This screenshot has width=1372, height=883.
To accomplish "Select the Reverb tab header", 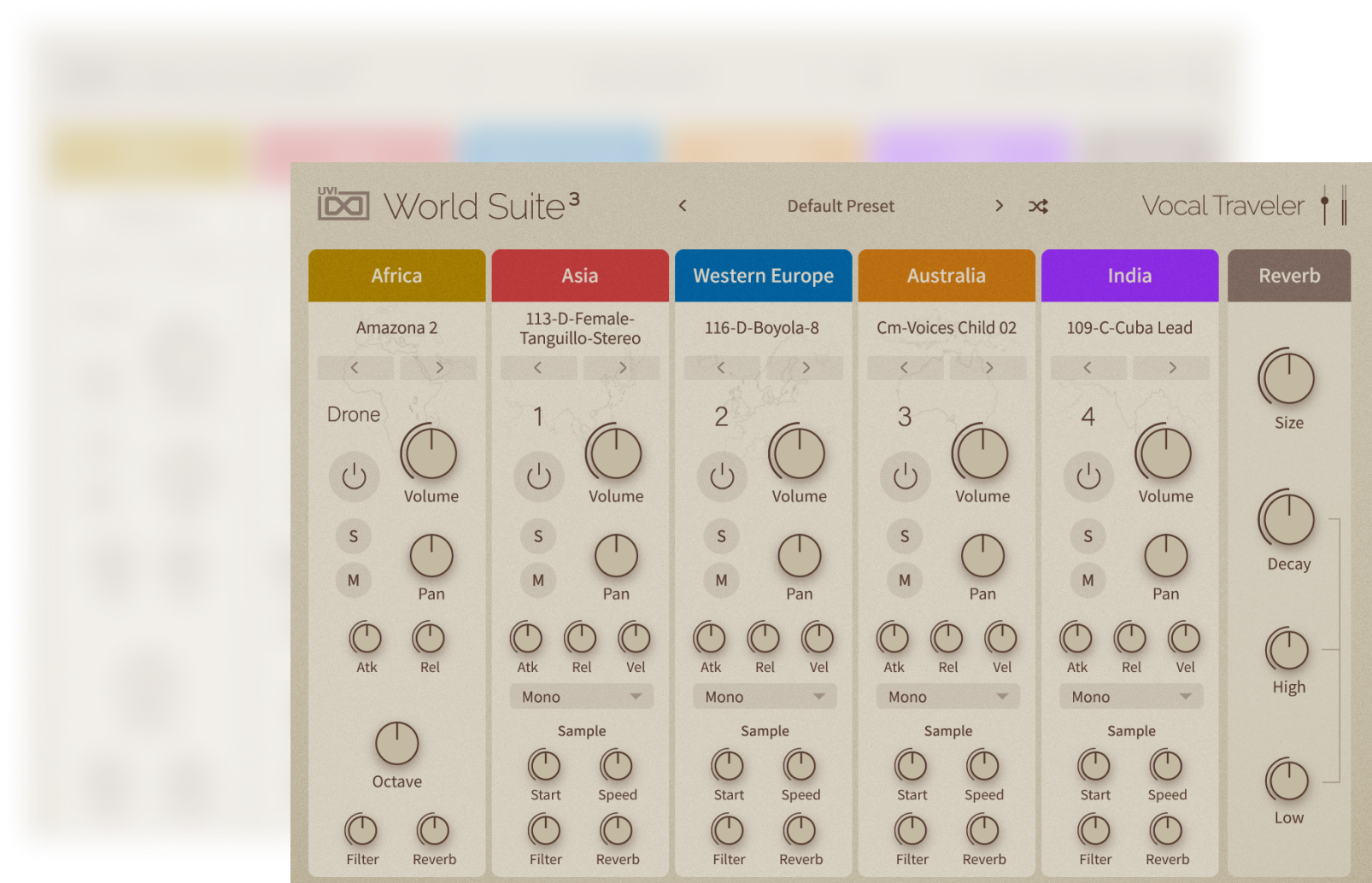I will pyautogui.click(x=1289, y=276).
